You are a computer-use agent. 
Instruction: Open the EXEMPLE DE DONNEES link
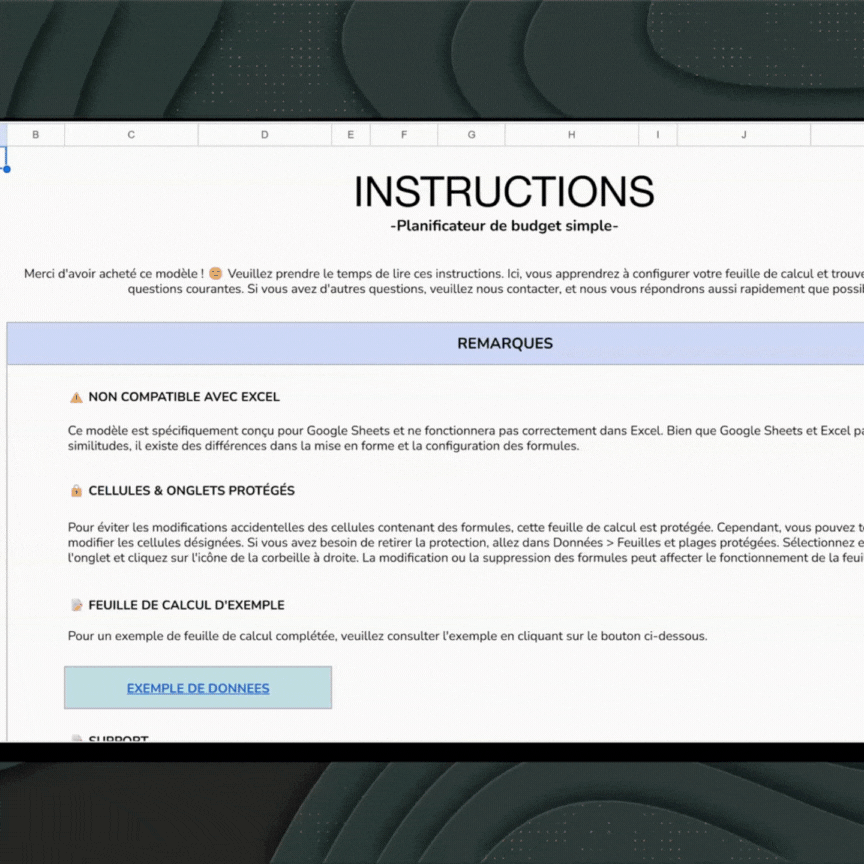198,688
